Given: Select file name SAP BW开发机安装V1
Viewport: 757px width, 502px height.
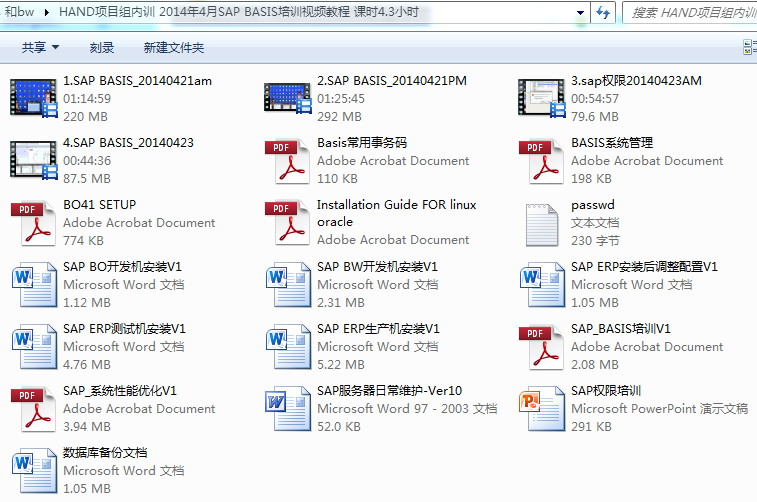Looking at the screenshot, I should tap(377, 267).
